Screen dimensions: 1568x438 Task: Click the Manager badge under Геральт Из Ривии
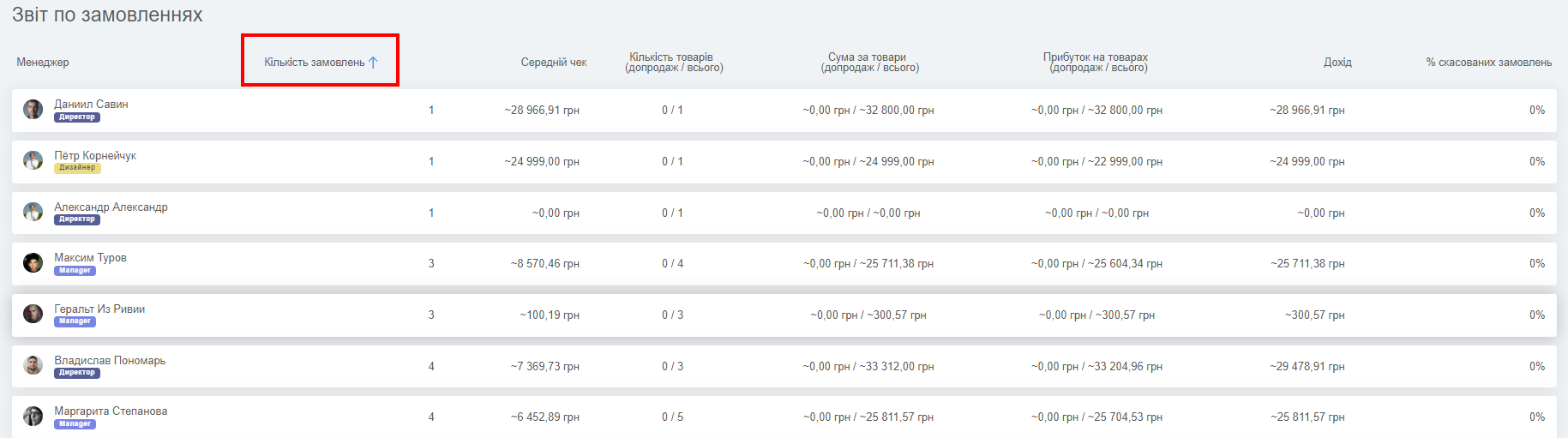pyautogui.click(x=75, y=321)
